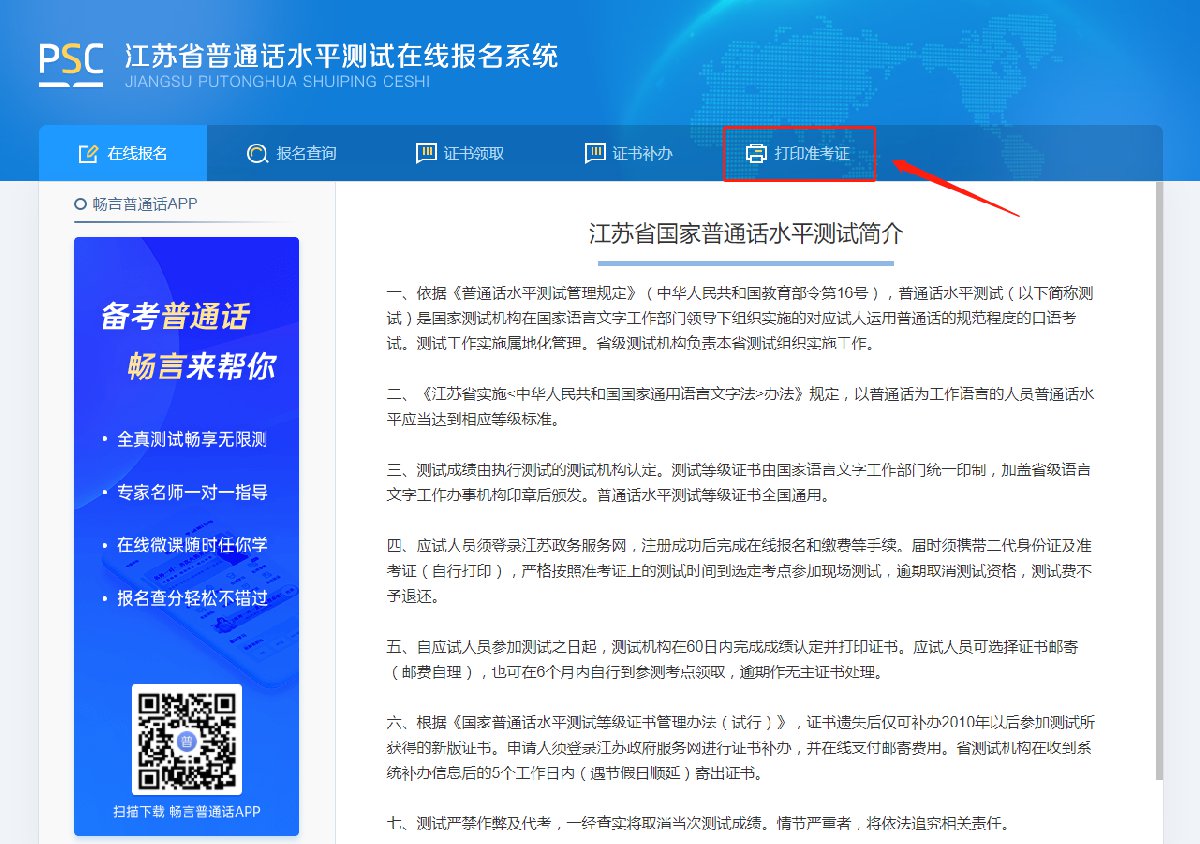Click the 扫描下载 畅言普通话APP caption
This screenshot has height=844, width=1200.
coord(187,811)
